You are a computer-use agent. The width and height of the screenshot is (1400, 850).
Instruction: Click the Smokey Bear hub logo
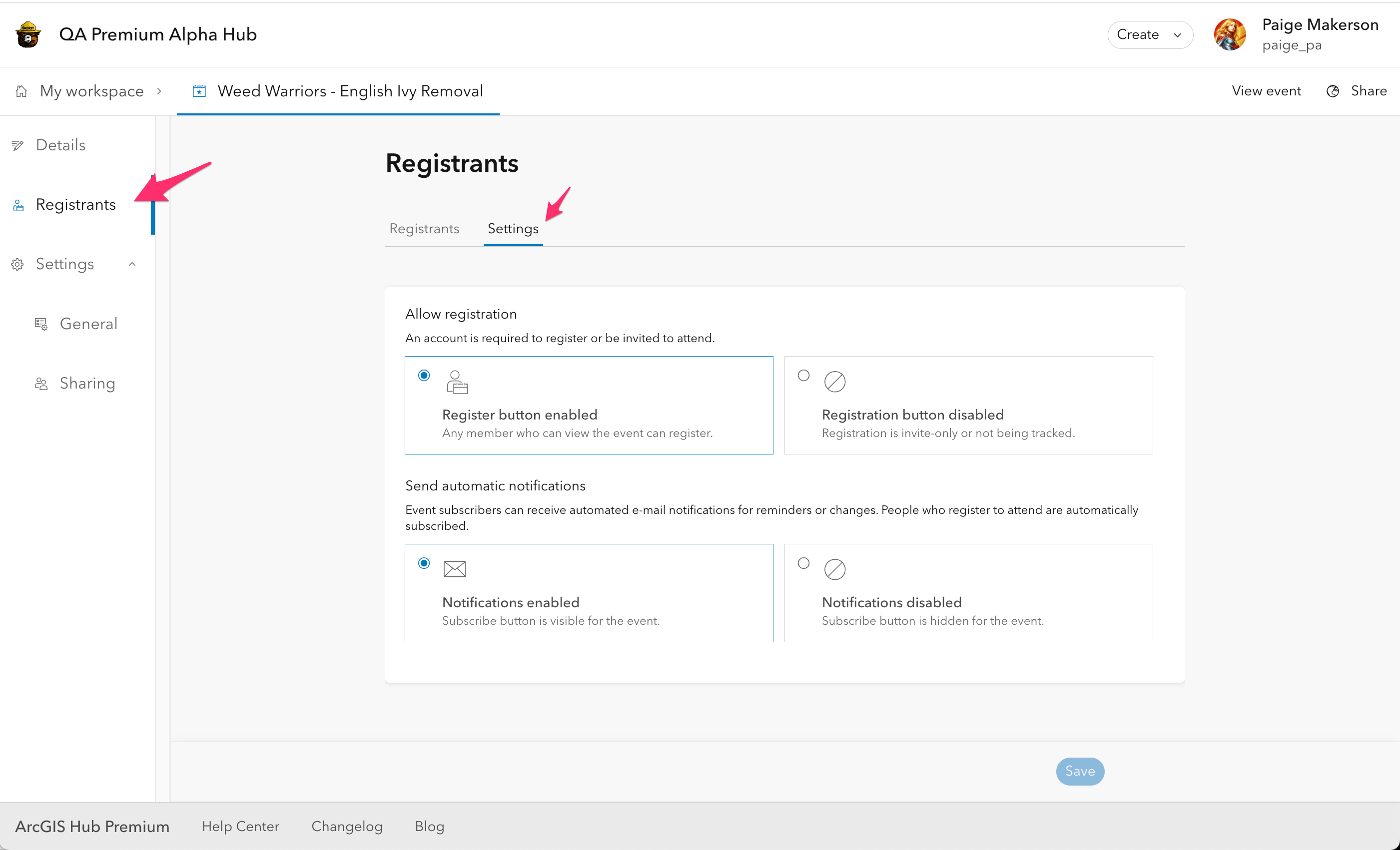[28, 34]
